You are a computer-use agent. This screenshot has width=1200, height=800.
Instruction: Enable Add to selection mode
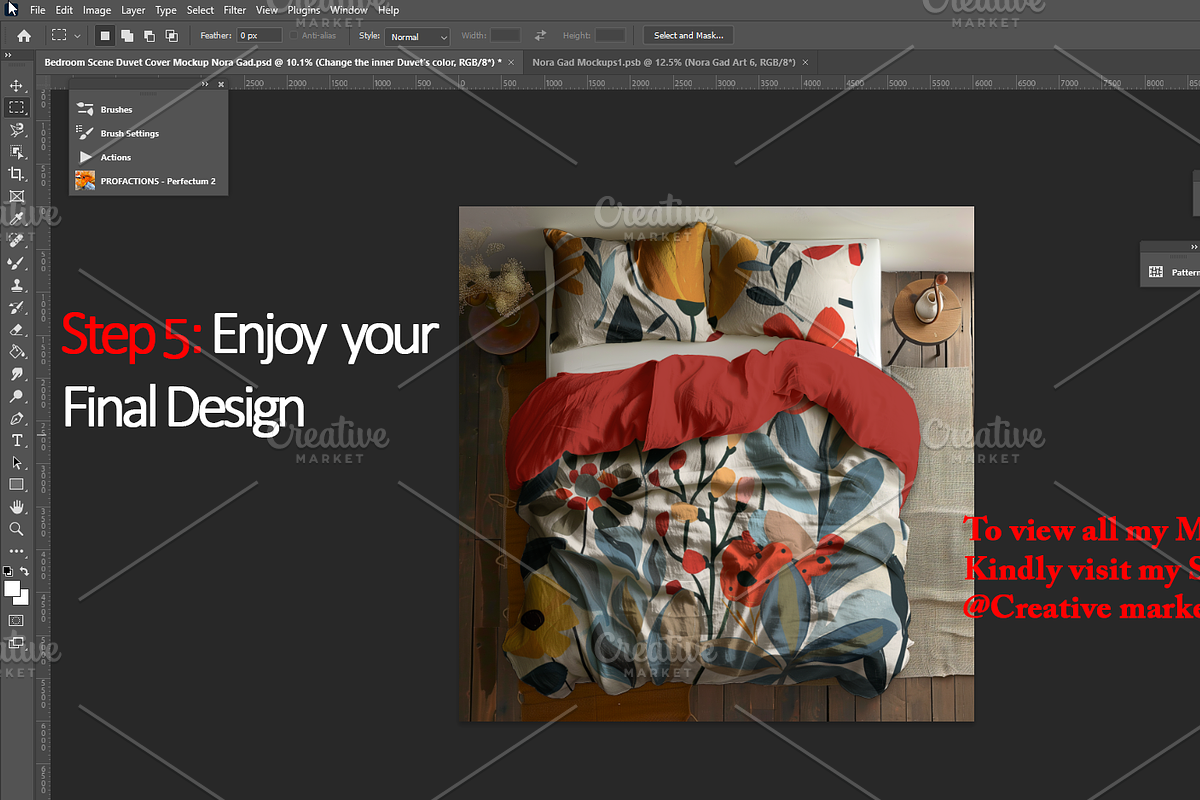tap(127, 36)
